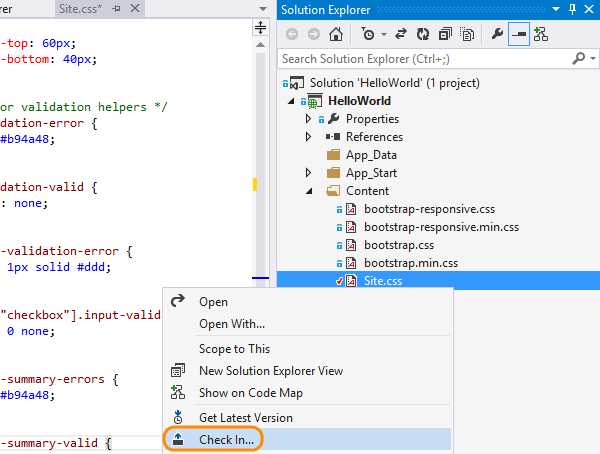Expand the References node
The width and height of the screenshot is (600, 454).
[x=308, y=137]
